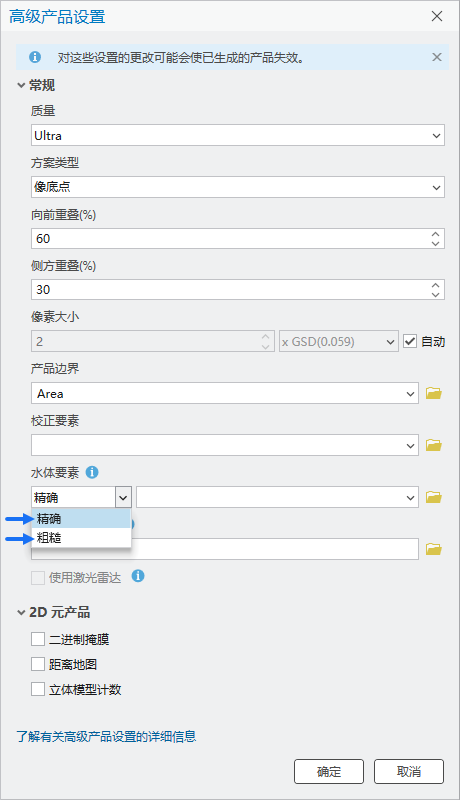Open the 方案类型 像底点 dropdown

pos(238,187)
